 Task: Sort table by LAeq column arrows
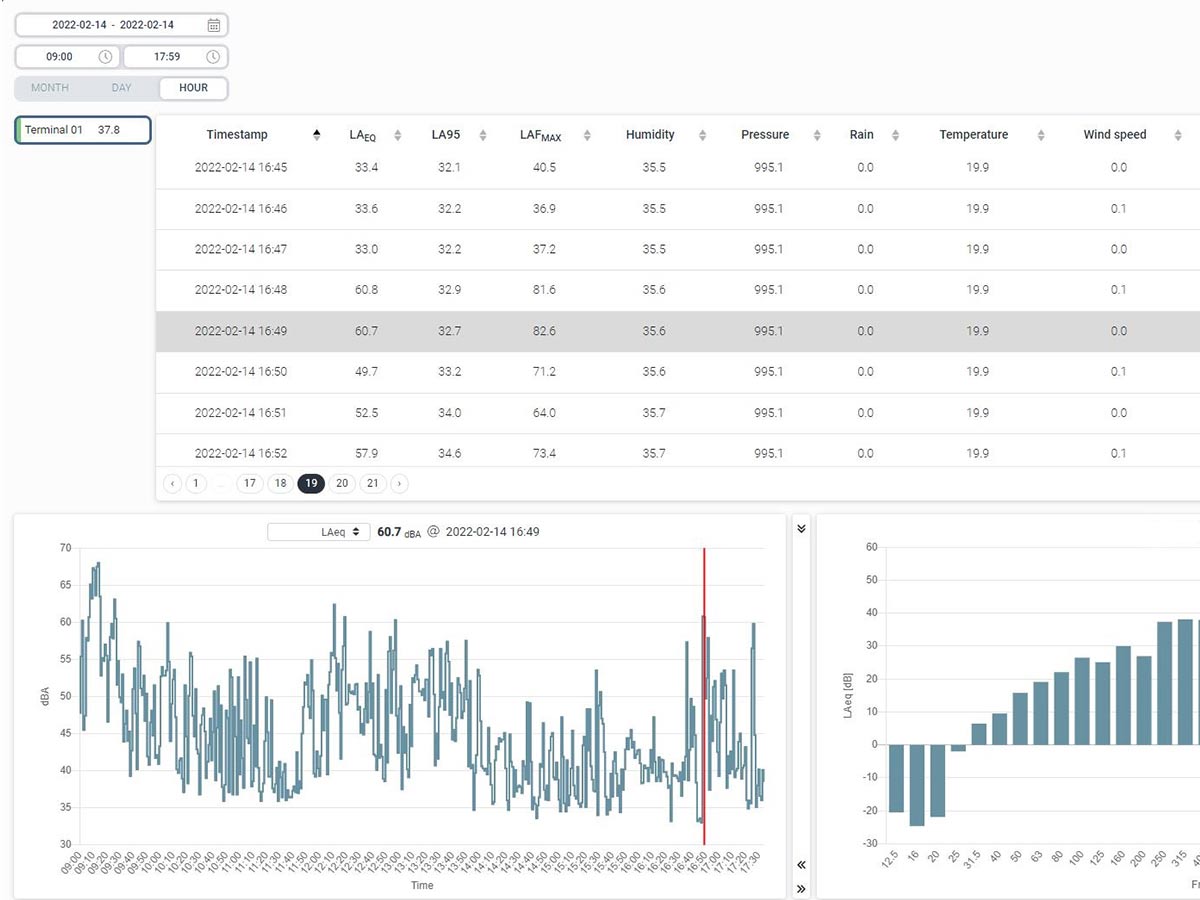[398, 135]
